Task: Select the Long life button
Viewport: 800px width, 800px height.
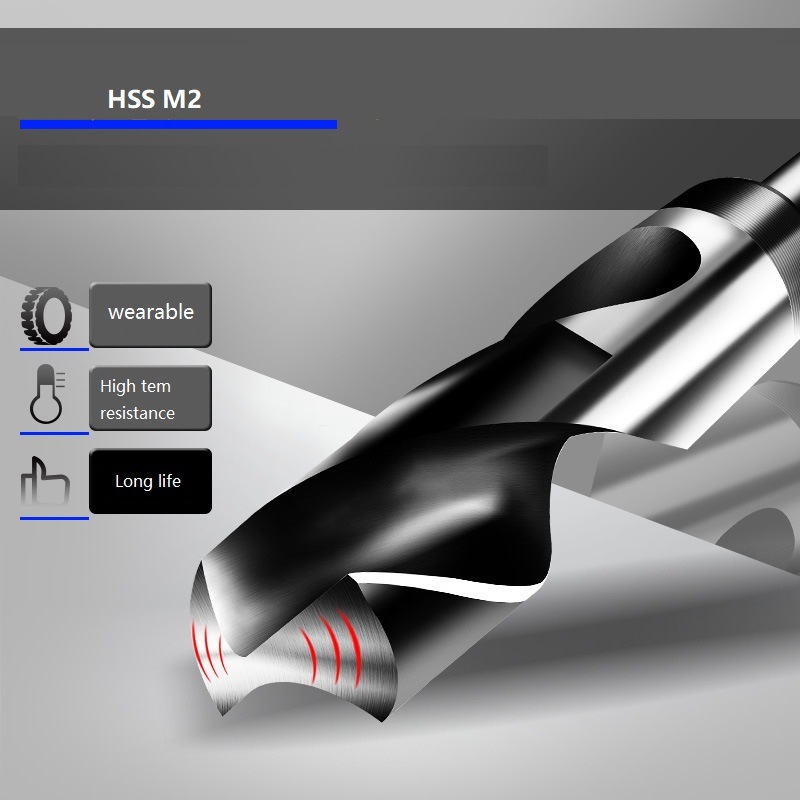Action: pos(150,481)
